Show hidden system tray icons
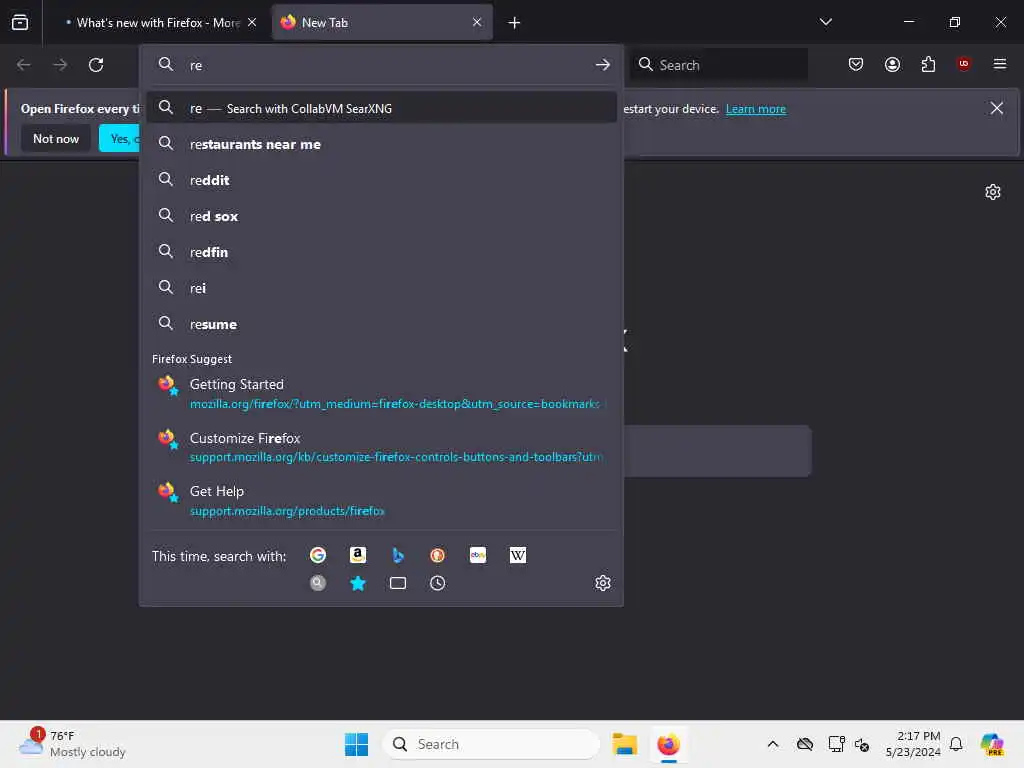The image size is (1024, 768). point(773,744)
